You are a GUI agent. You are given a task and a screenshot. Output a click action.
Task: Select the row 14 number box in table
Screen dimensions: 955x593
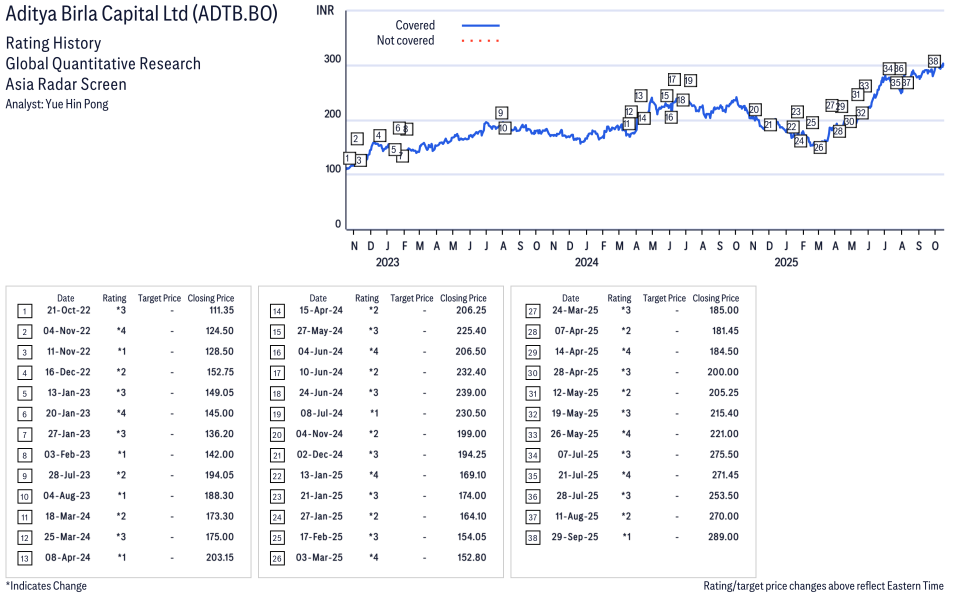coord(277,312)
